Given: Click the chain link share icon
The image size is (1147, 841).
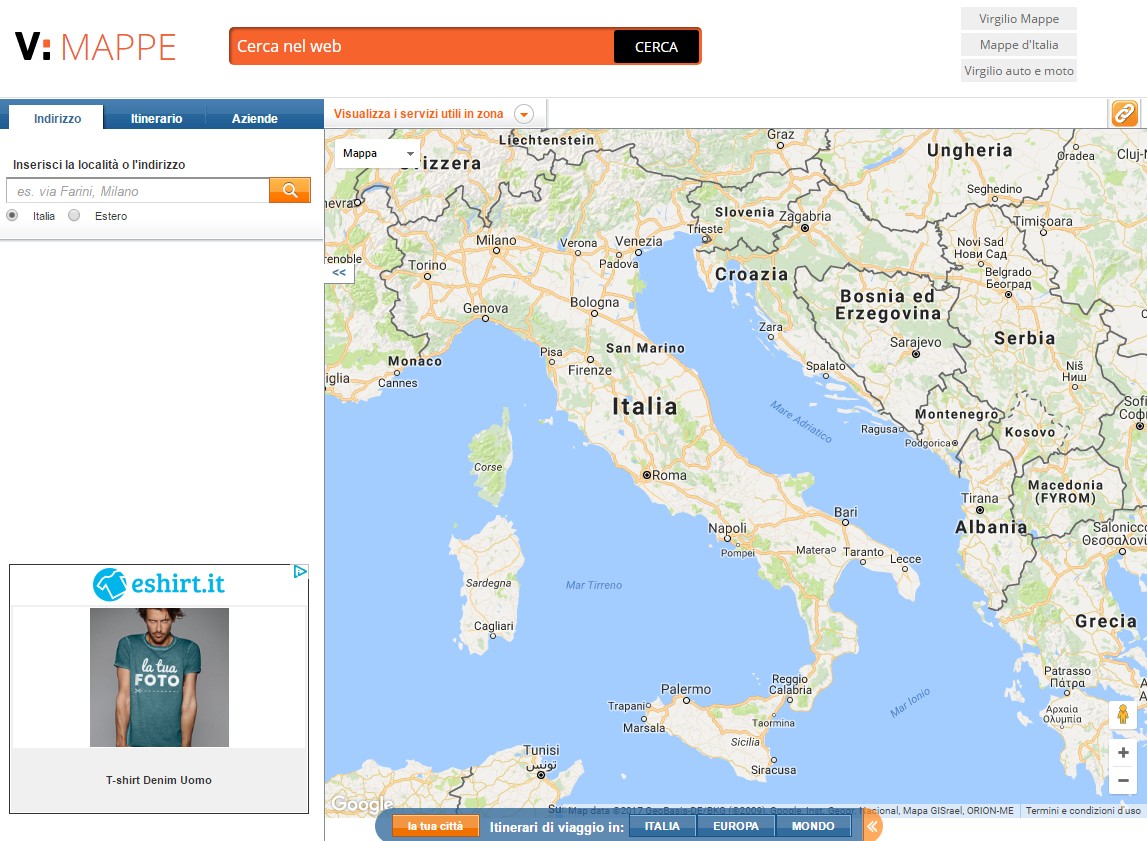Looking at the screenshot, I should [1125, 114].
